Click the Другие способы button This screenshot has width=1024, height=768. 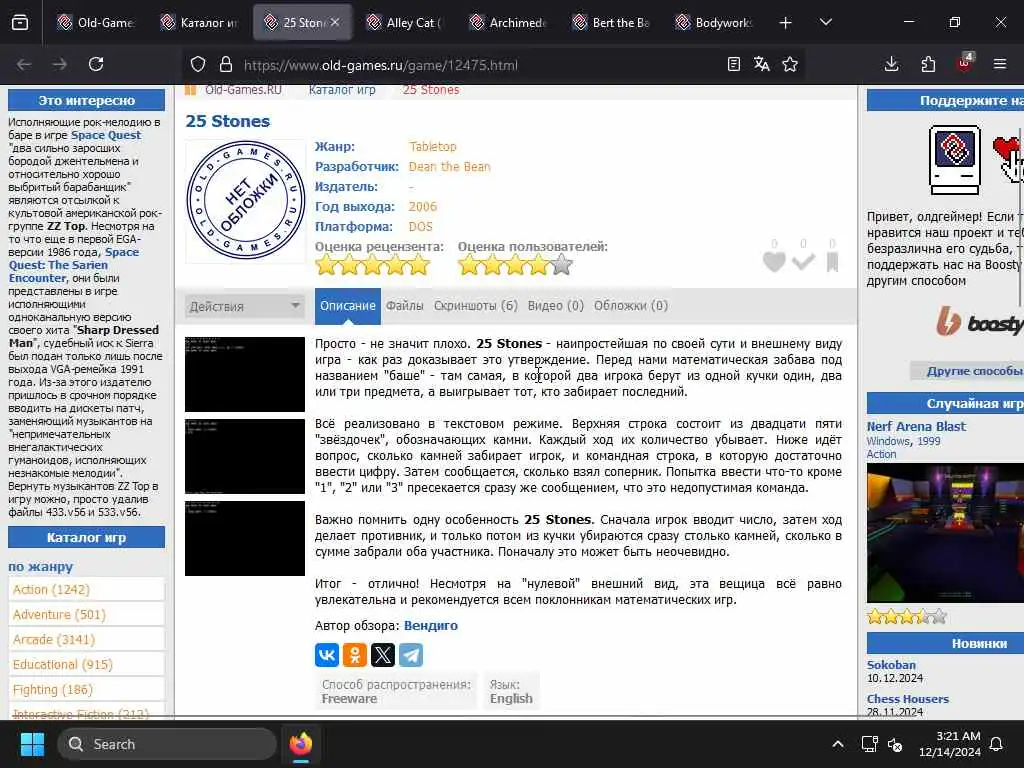(967, 371)
